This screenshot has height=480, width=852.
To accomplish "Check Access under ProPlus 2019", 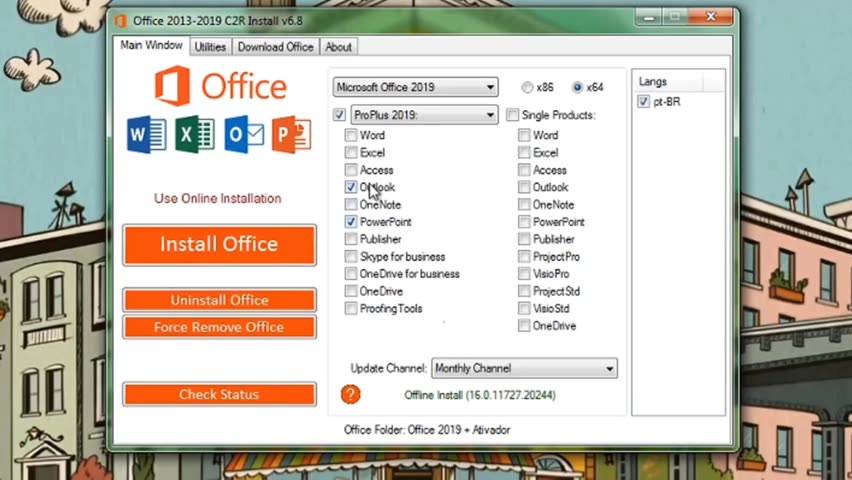I will pyautogui.click(x=351, y=170).
